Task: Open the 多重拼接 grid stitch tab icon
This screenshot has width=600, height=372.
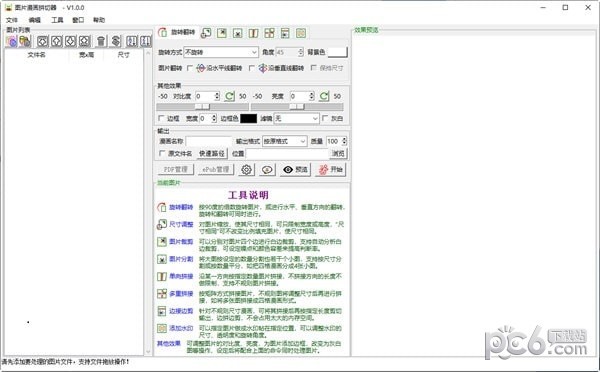Action: 269,33
